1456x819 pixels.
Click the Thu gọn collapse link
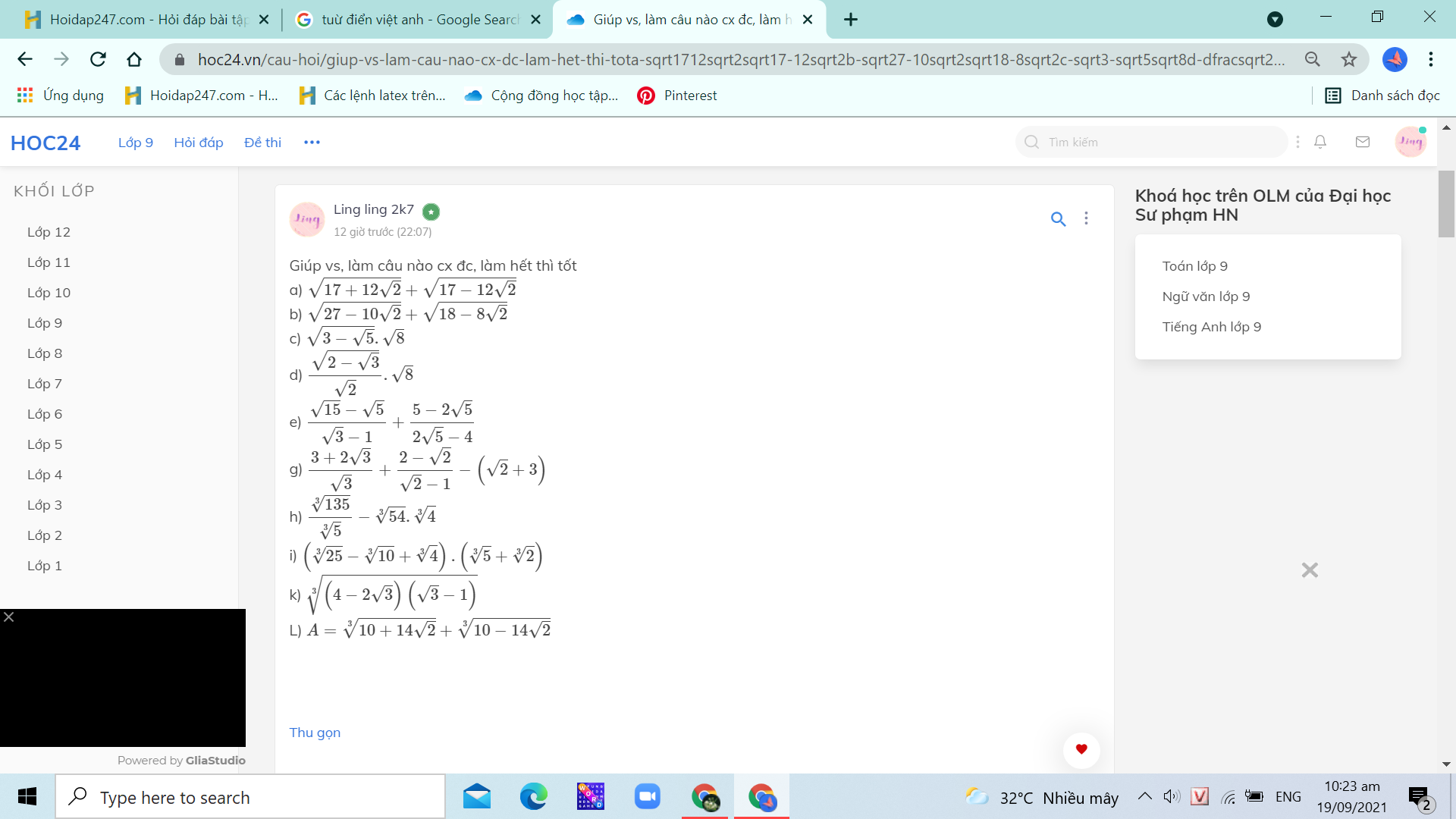pos(314,731)
